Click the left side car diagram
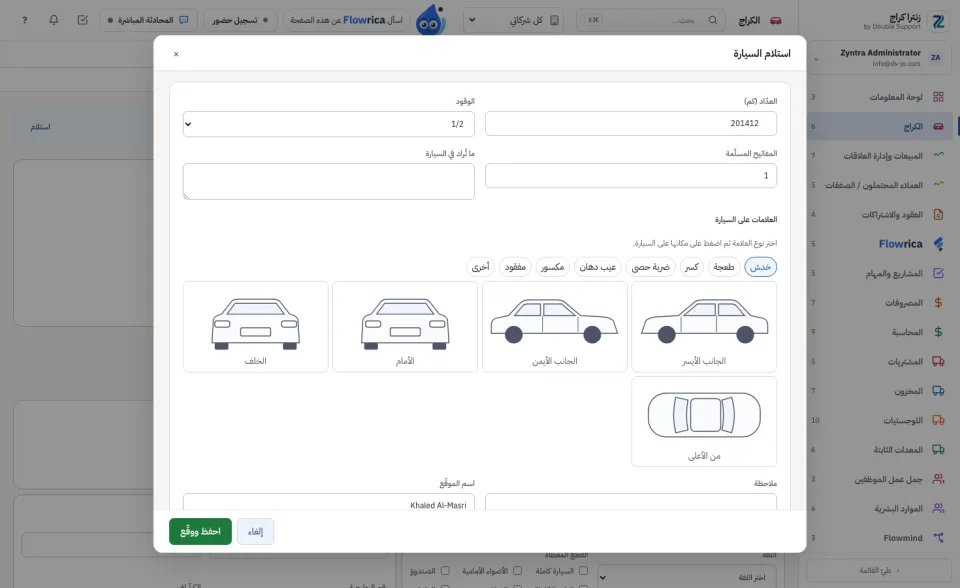The image size is (960, 588). pos(704,326)
